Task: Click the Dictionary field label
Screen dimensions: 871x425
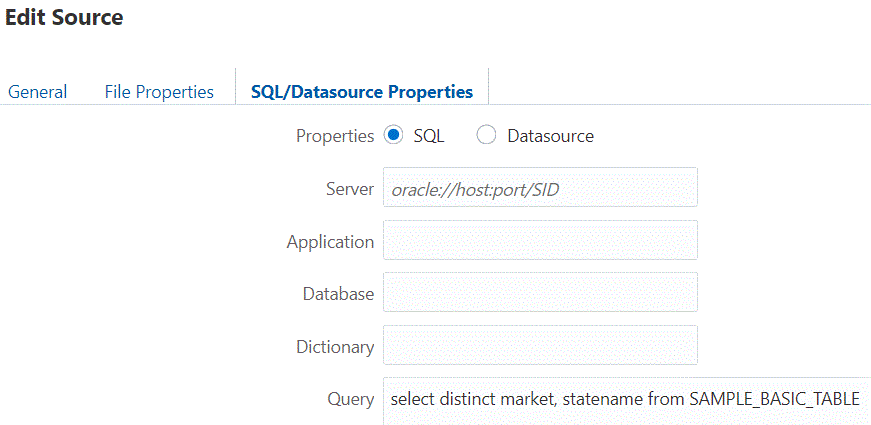Action: [335, 348]
